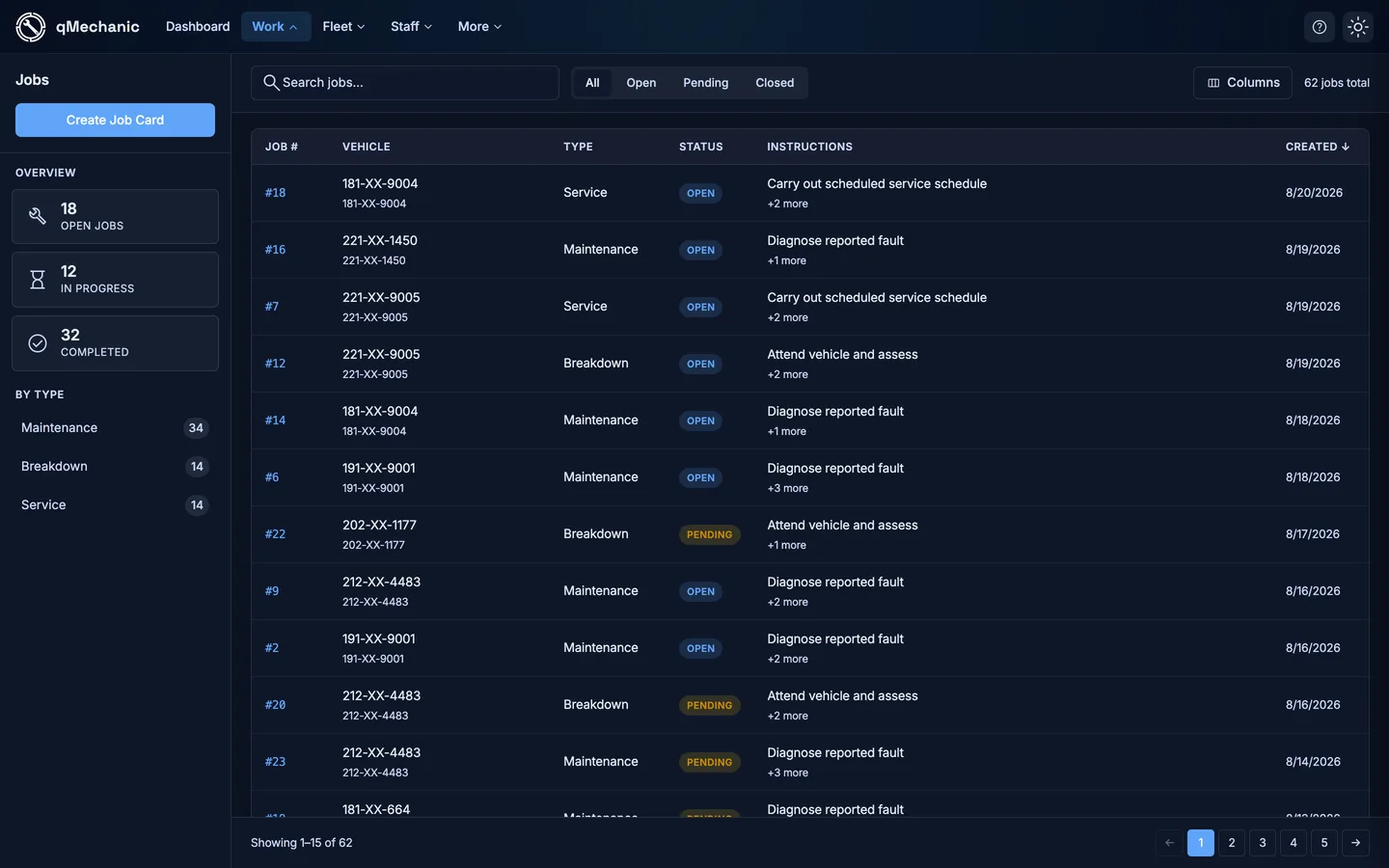This screenshot has width=1389, height=868.
Task: Click the hourglass icon on In Progress card
Action: pyautogui.click(x=38, y=280)
